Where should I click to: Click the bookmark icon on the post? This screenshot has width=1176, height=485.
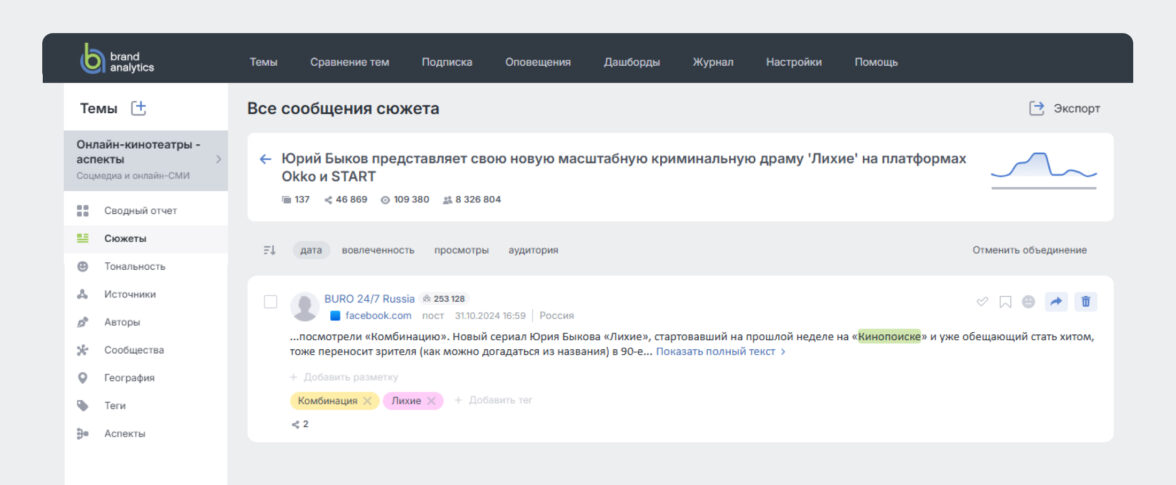tap(1005, 301)
